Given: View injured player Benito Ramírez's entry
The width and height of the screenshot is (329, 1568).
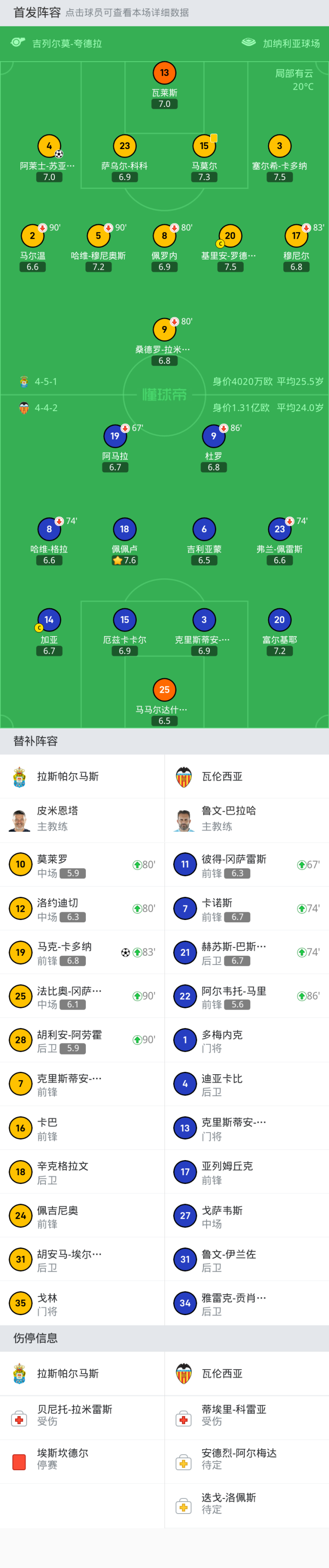Looking at the screenshot, I should (82, 1415).
